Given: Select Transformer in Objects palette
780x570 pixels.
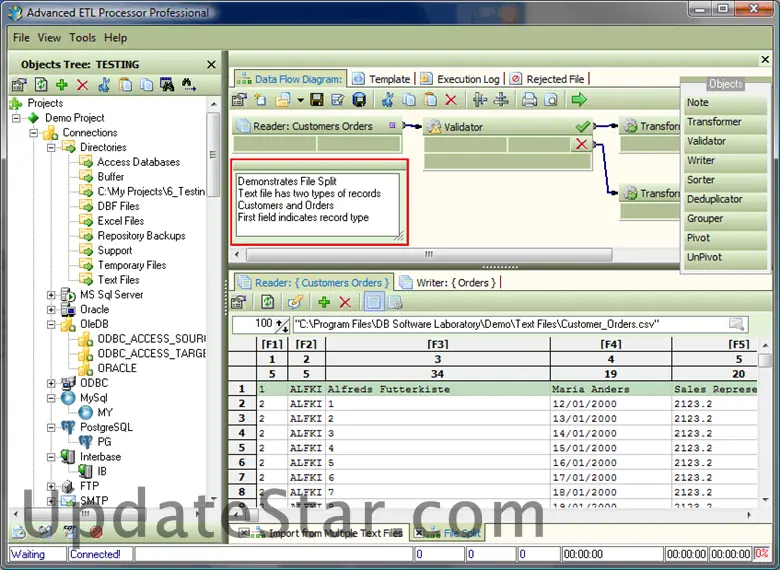Looking at the screenshot, I should 724,122.
